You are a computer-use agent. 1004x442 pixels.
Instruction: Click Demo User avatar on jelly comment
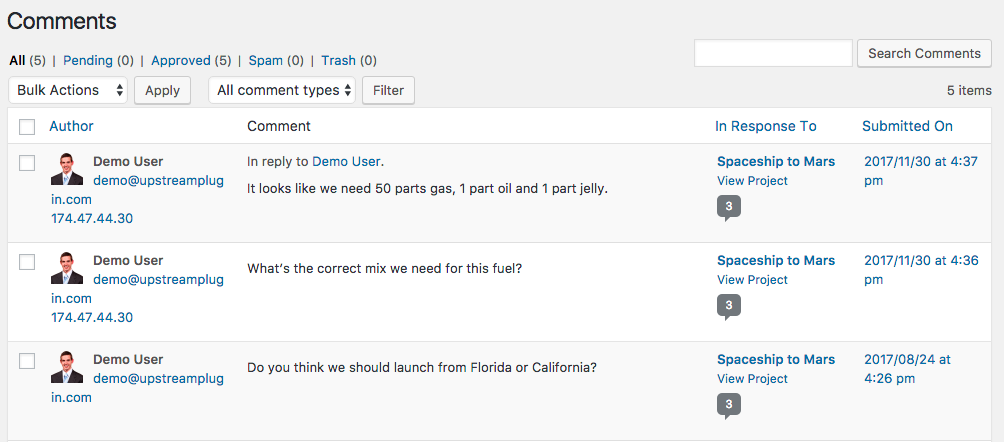(67, 169)
